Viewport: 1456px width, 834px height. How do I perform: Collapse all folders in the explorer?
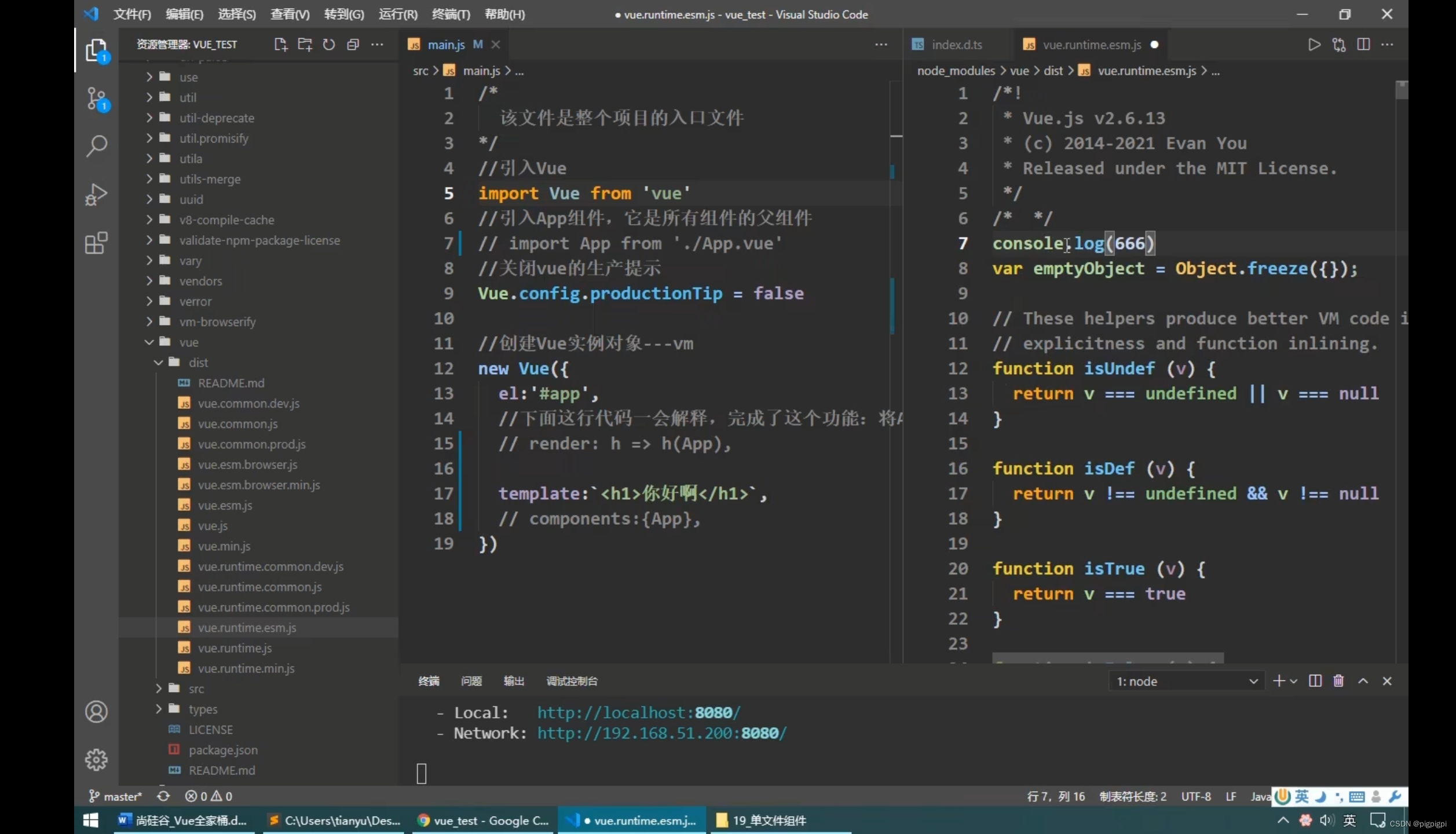click(353, 45)
